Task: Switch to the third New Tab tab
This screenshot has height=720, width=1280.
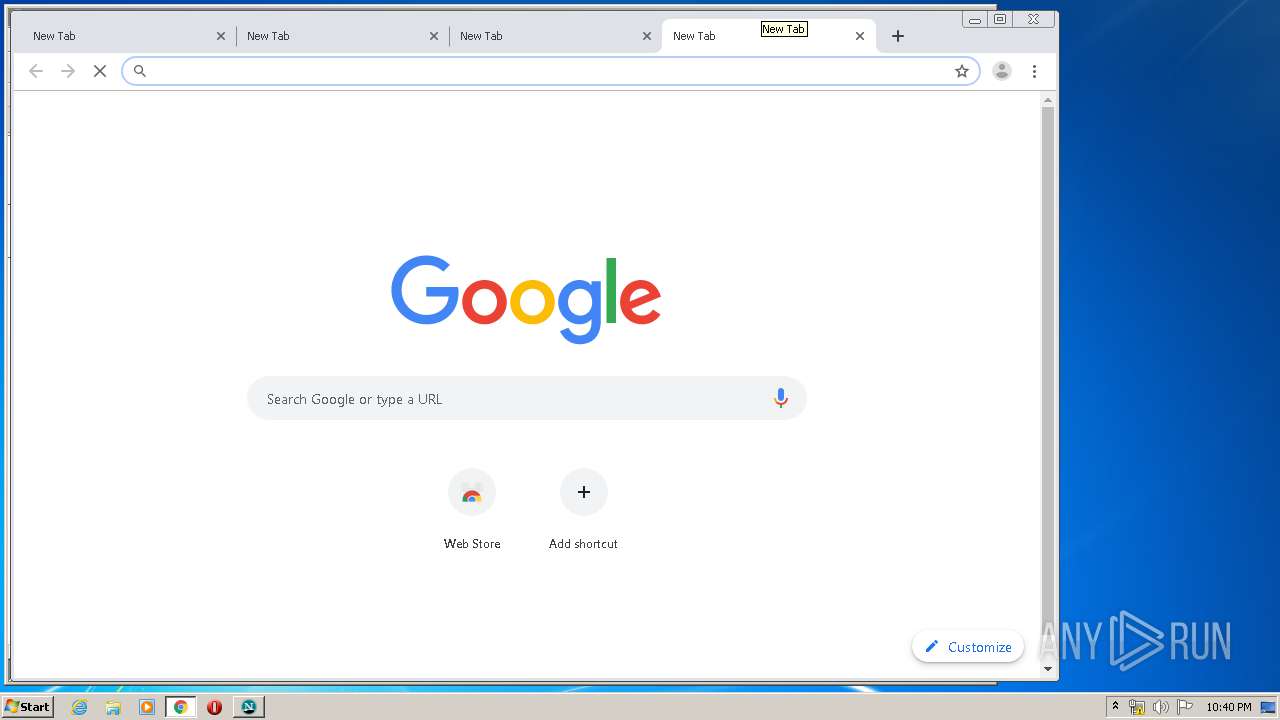Action: tap(555, 36)
